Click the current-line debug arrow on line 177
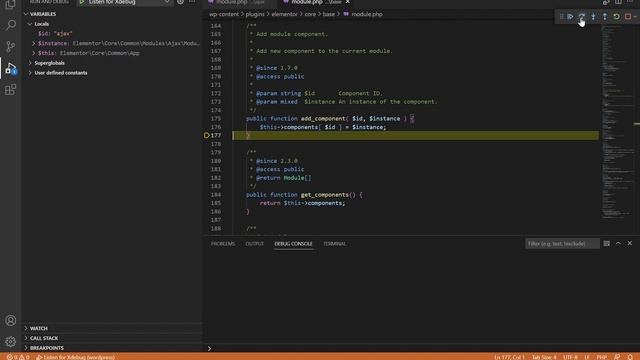Viewport: 640px width, 360px height. pyautogui.click(x=207, y=135)
